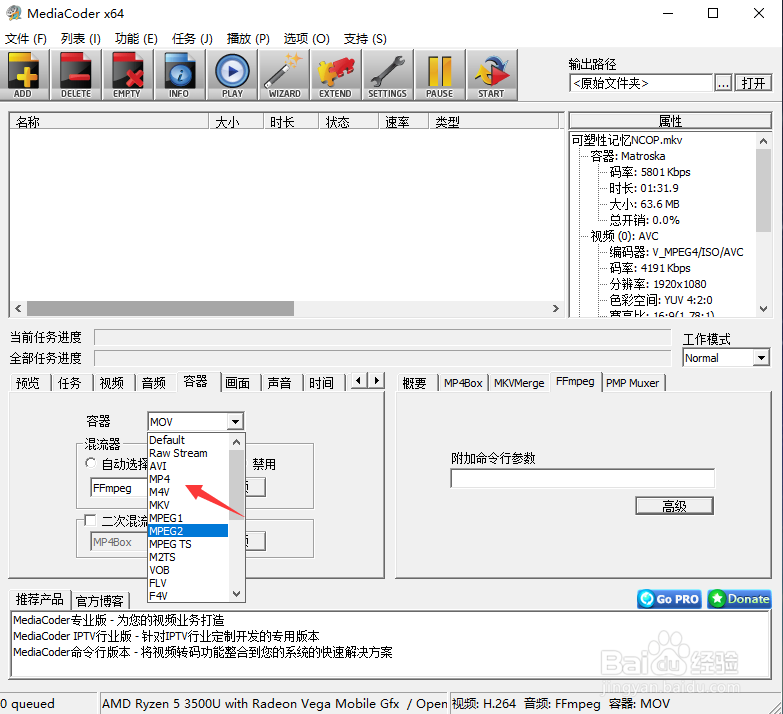Switch to the MKVMerge tab

point(519,383)
